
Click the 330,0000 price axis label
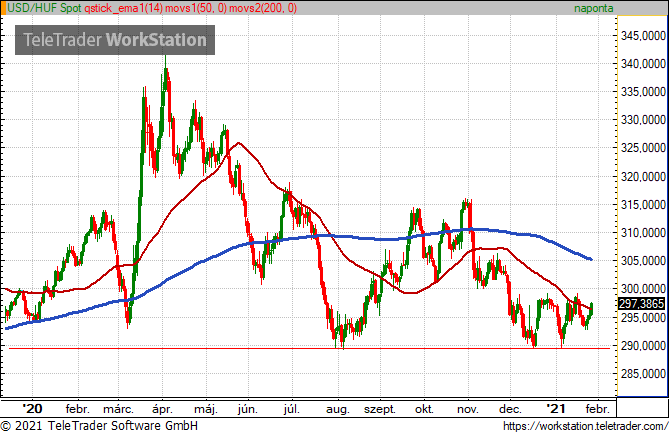(x=643, y=120)
